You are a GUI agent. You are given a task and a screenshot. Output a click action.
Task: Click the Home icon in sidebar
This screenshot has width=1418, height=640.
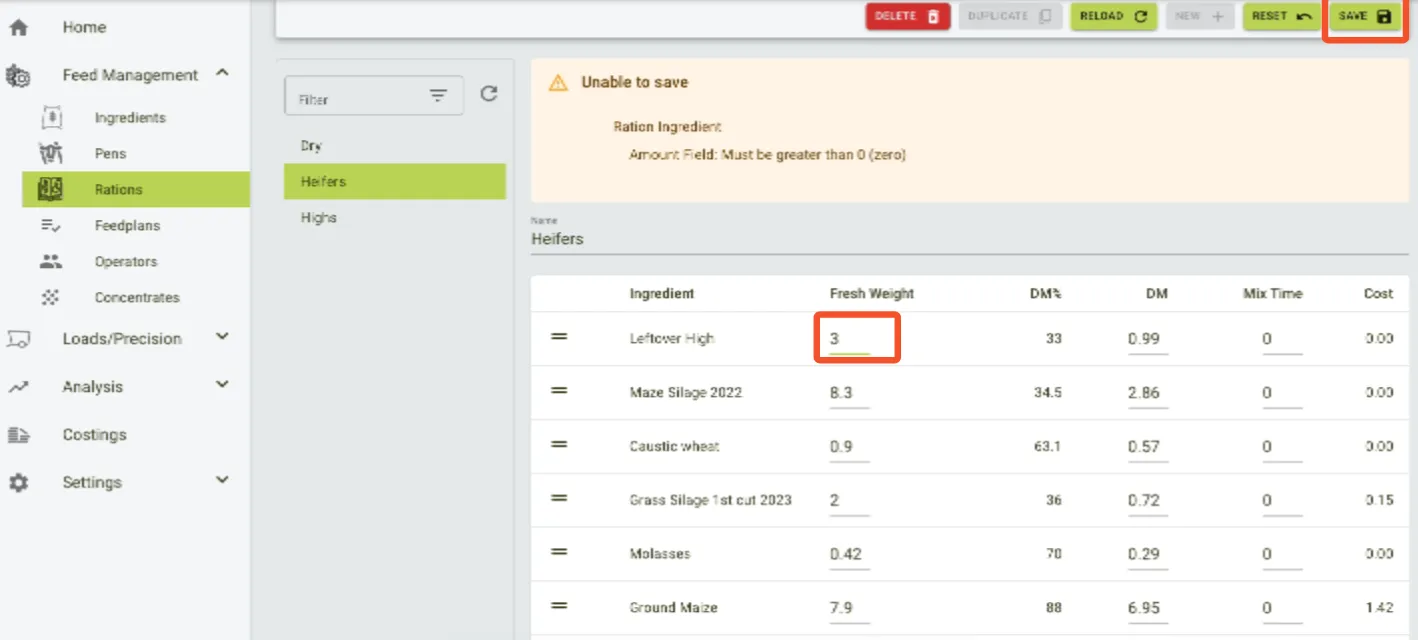click(x=18, y=28)
